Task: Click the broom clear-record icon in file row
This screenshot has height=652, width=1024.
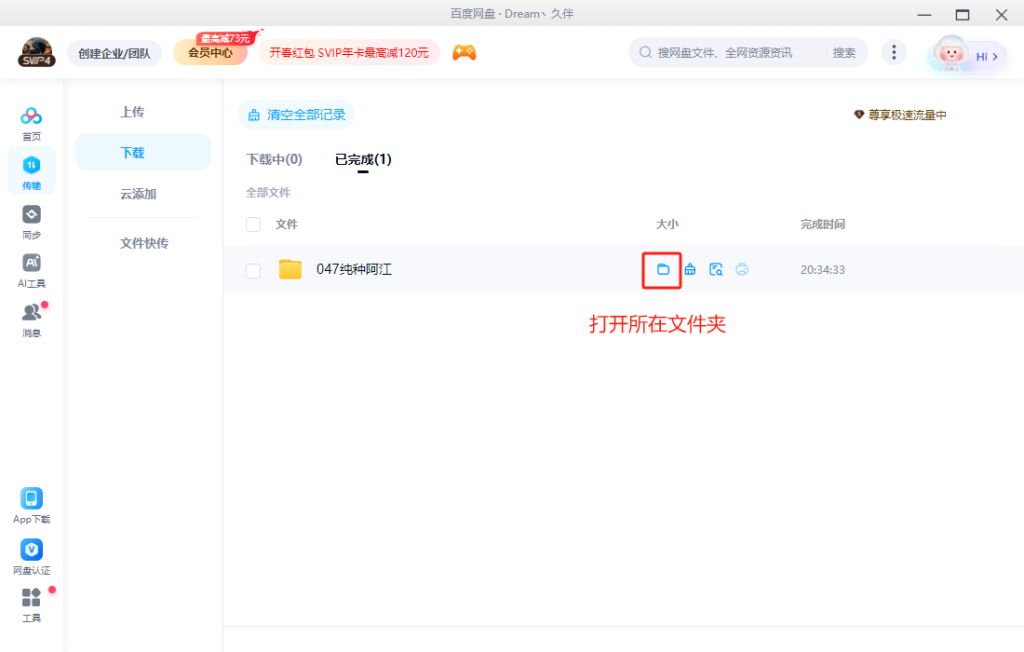Action: pos(690,269)
